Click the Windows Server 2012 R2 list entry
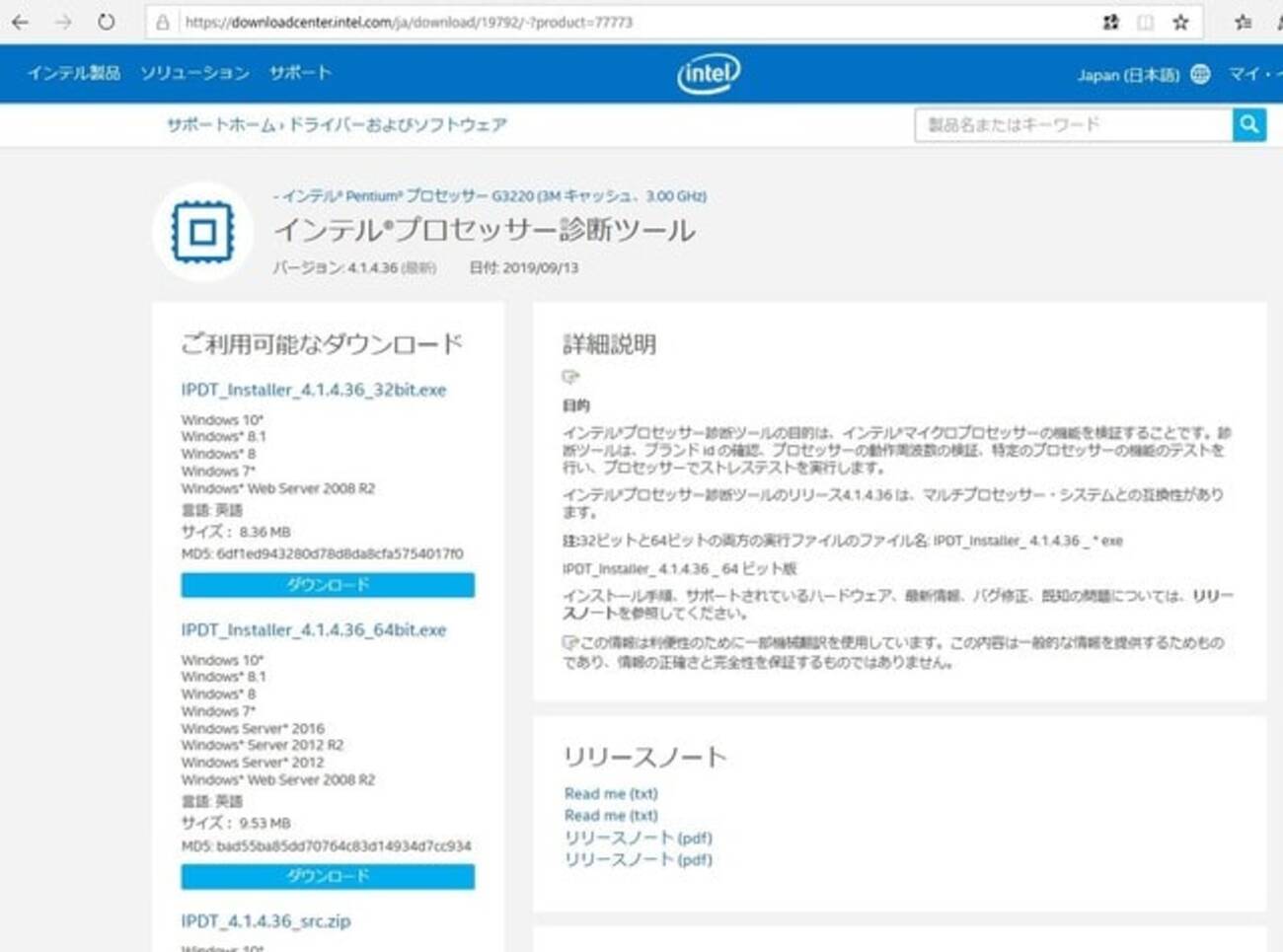This screenshot has width=1283, height=952. [263, 745]
